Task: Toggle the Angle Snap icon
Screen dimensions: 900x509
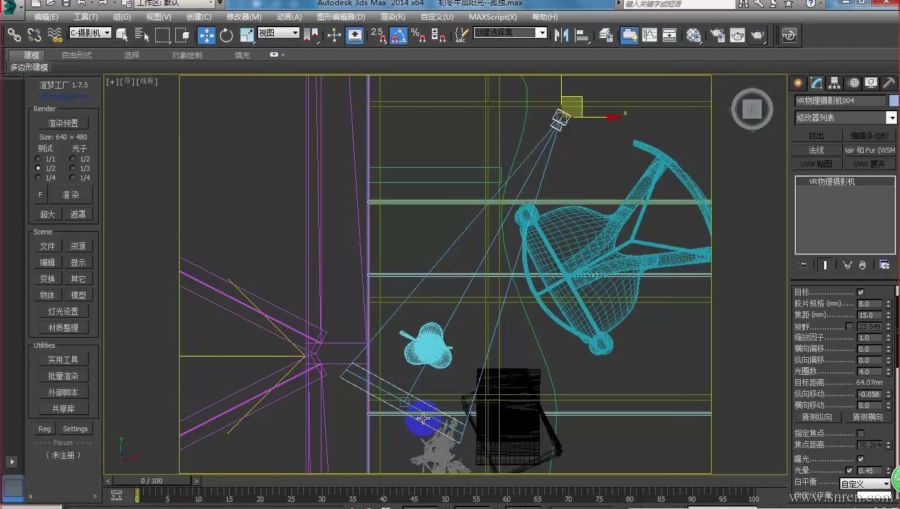Action: tap(398, 35)
